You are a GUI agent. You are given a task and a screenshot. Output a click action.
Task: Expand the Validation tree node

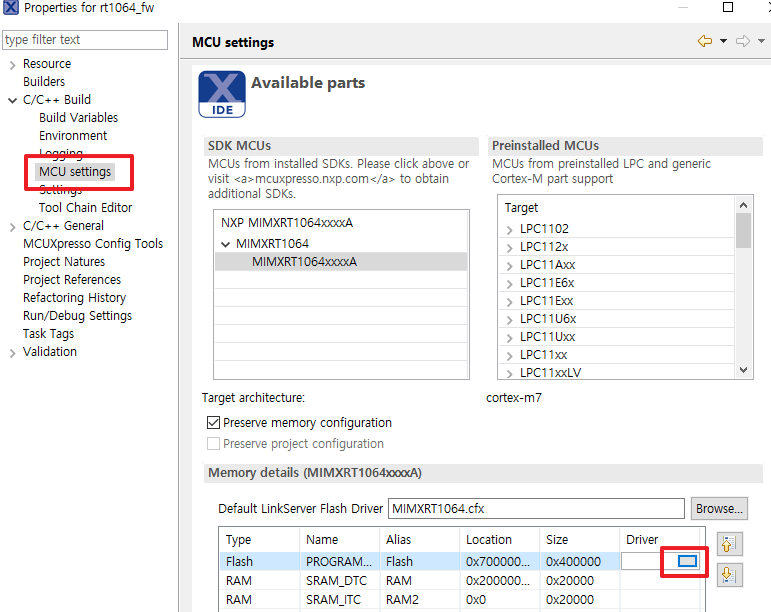pyautogui.click(x=12, y=353)
